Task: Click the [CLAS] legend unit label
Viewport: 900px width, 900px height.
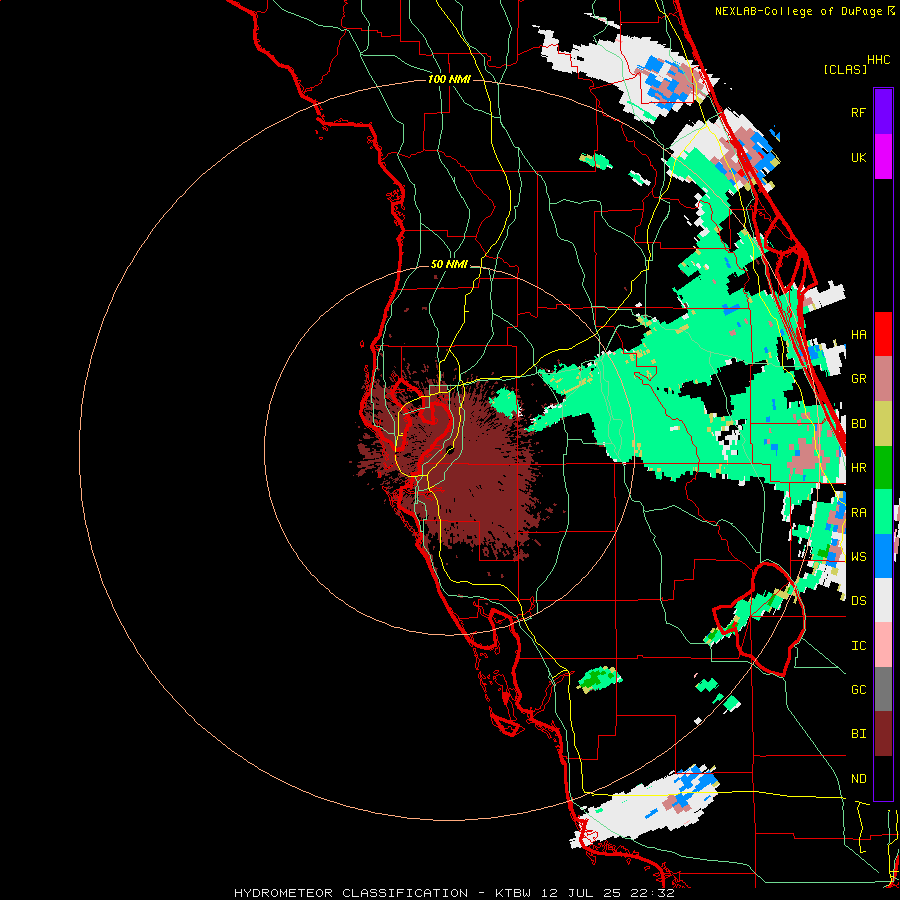Action: [x=845, y=69]
